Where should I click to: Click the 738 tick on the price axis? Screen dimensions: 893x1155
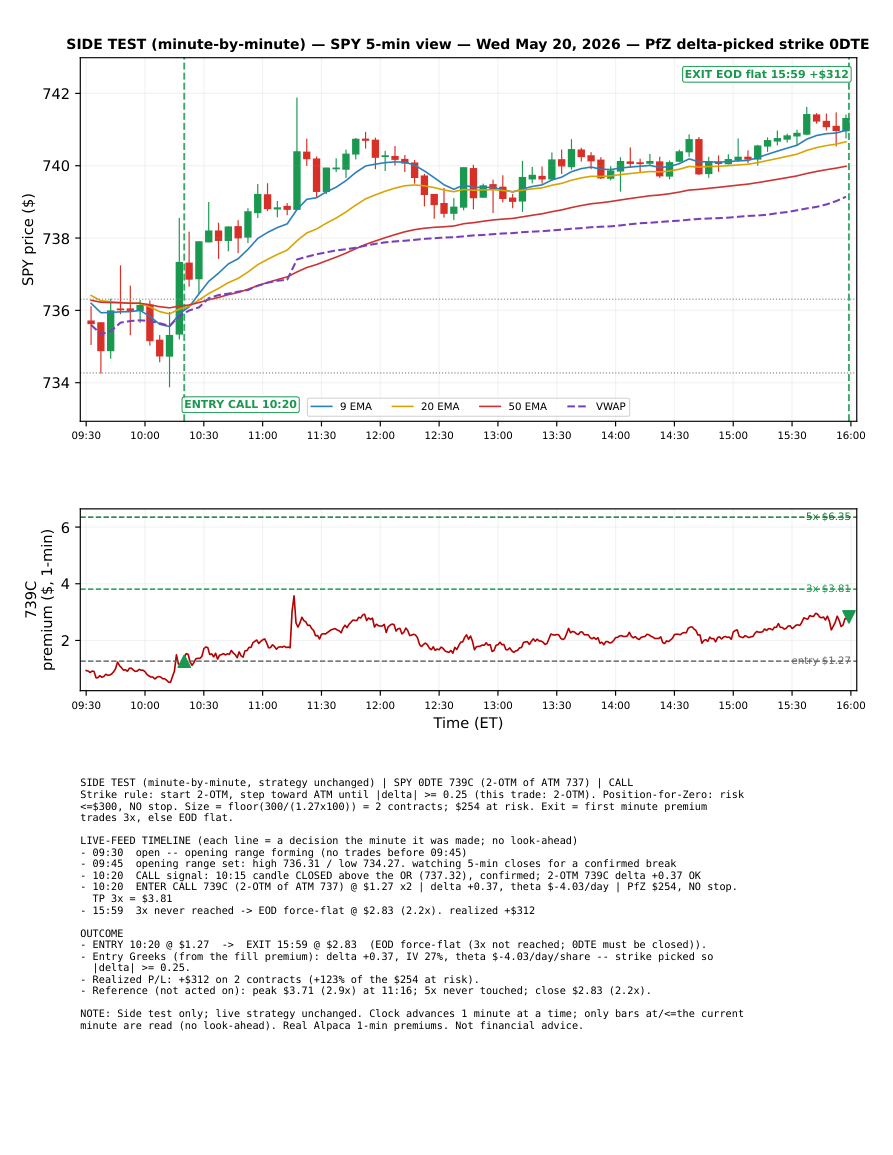point(56,239)
